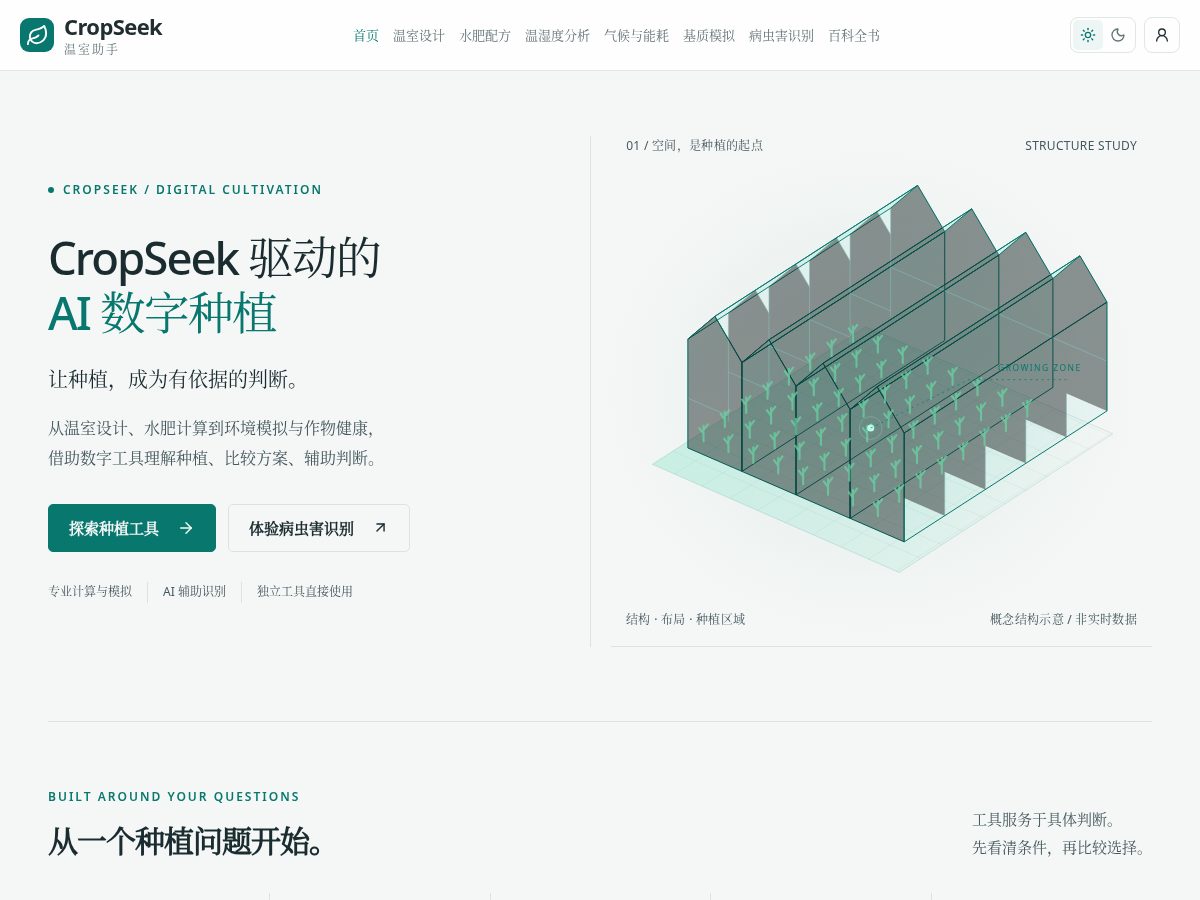
Task: Click the 从一个种植问题开始 heading
Action: click(187, 842)
